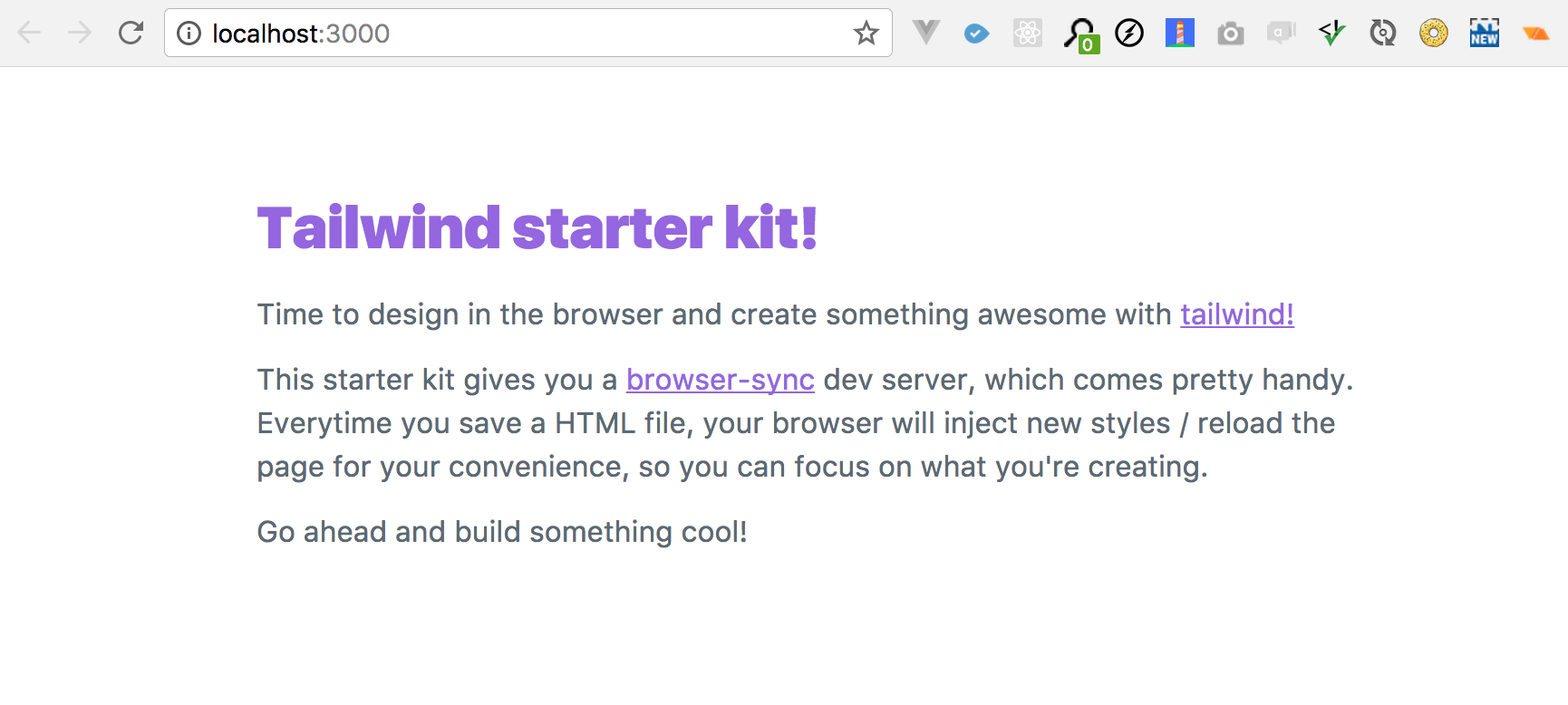Open the tailwind! link
This screenshot has width=1568, height=705.
[x=1236, y=314]
